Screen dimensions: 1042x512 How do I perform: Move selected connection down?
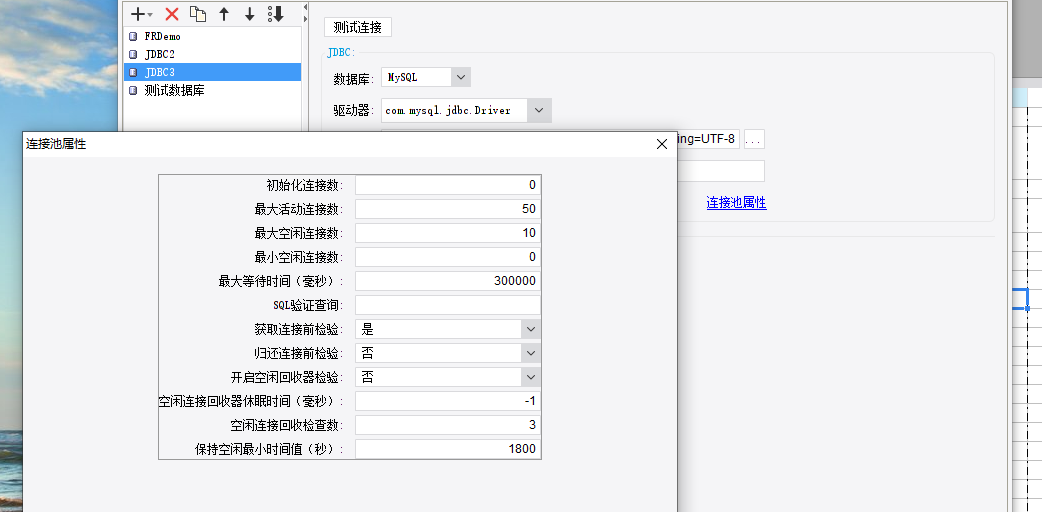point(249,14)
